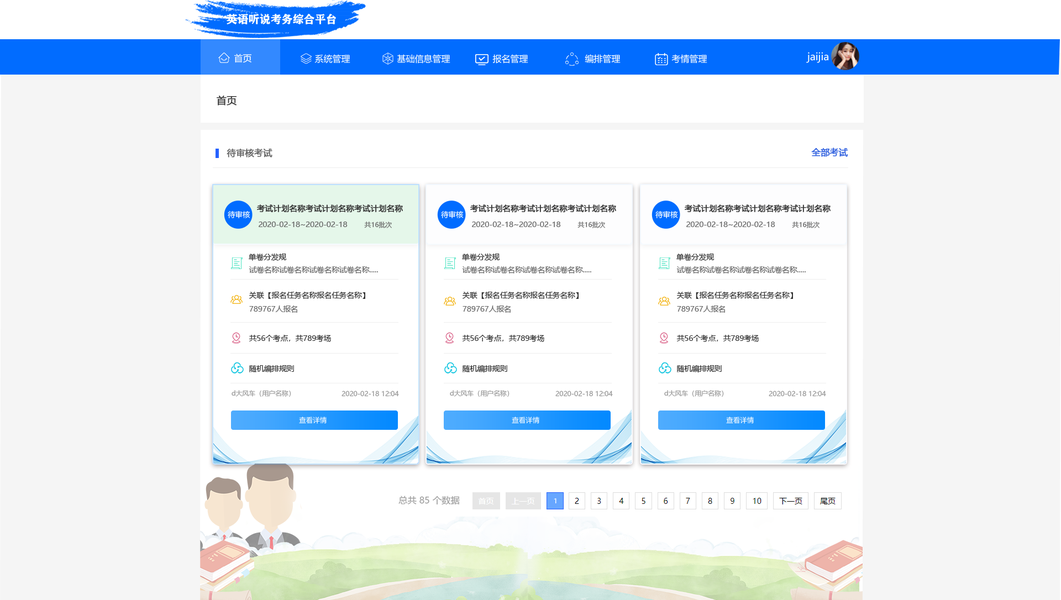
Task: Click the 待审核 badge on the third card
Action: [666, 214]
